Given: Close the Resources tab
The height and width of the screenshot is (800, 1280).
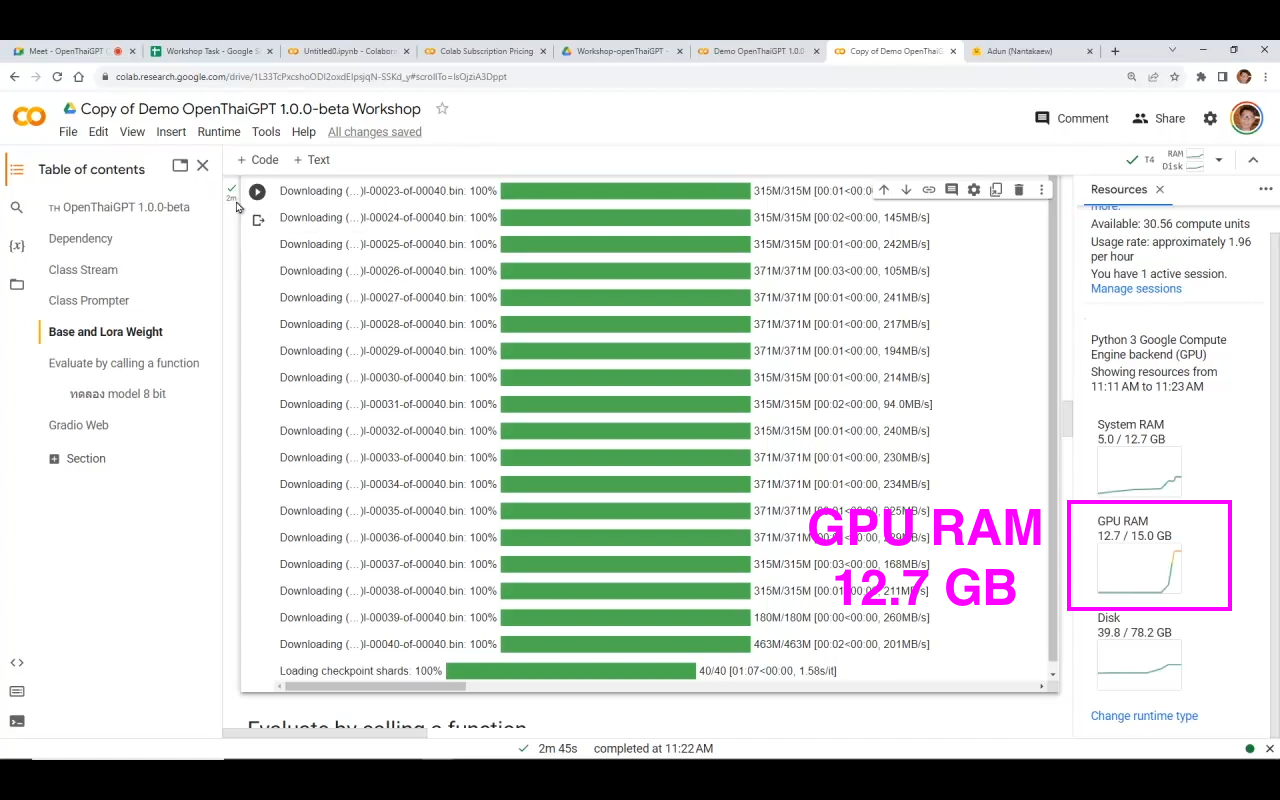Looking at the screenshot, I should 1160,189.
